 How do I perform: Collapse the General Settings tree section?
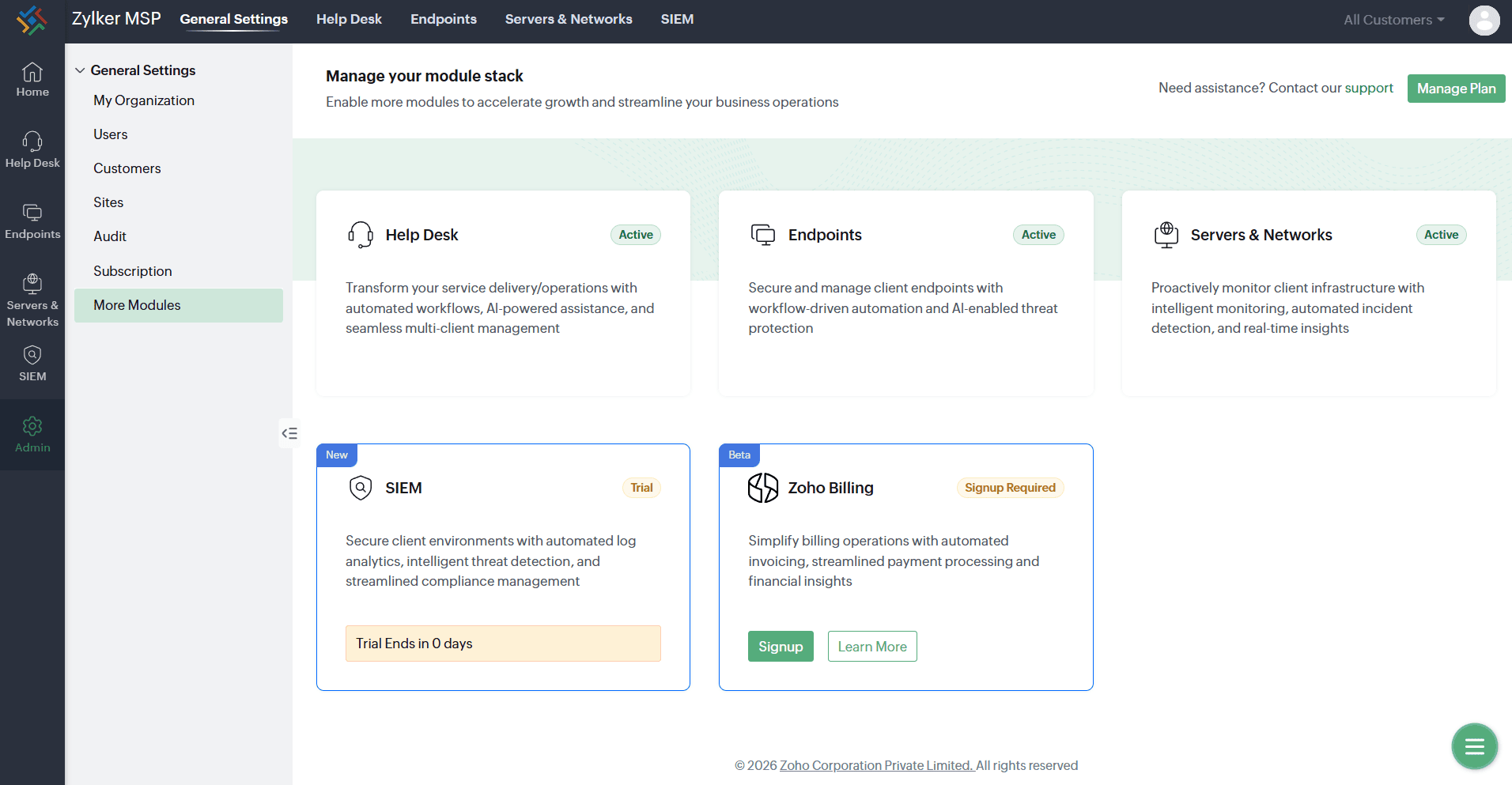(x=80, y=70)
